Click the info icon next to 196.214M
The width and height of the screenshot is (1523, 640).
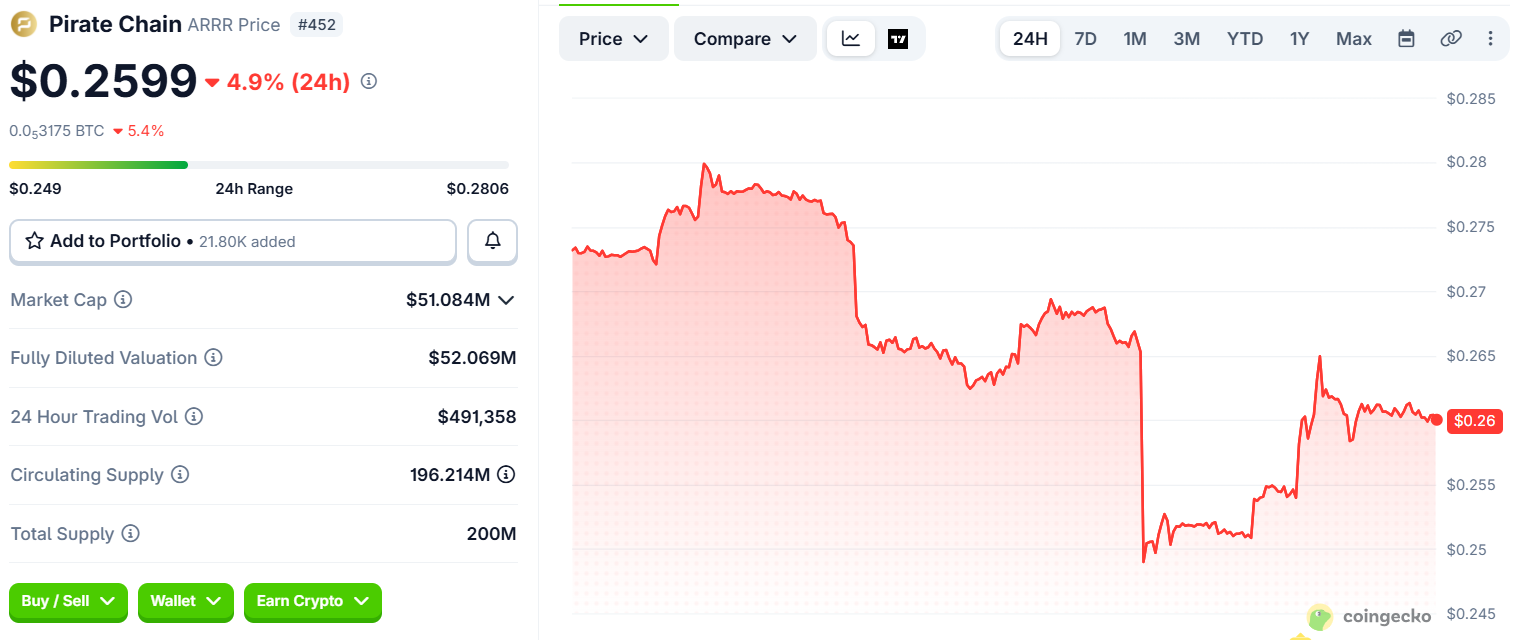tap(506, 474)
